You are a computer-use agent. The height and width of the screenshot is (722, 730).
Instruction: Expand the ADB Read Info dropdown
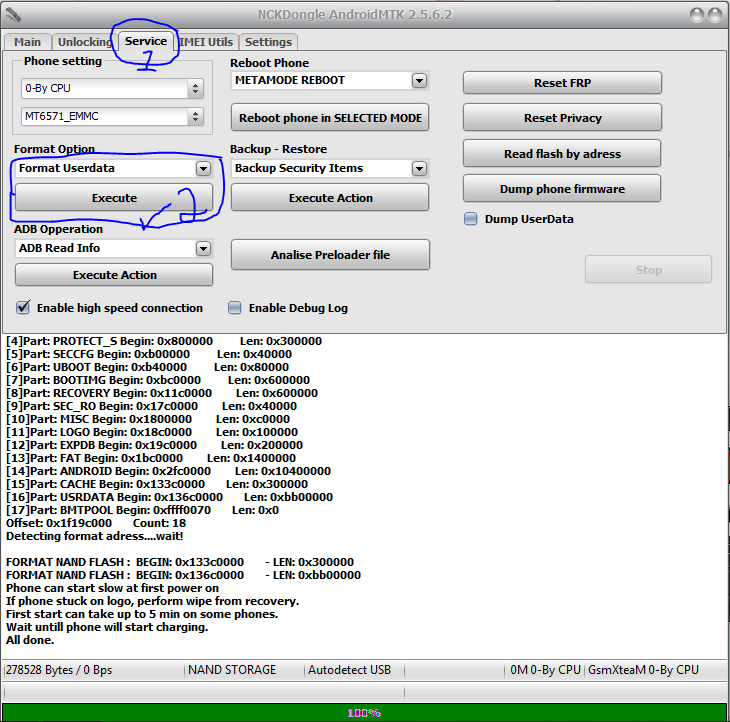pos(203,249)
